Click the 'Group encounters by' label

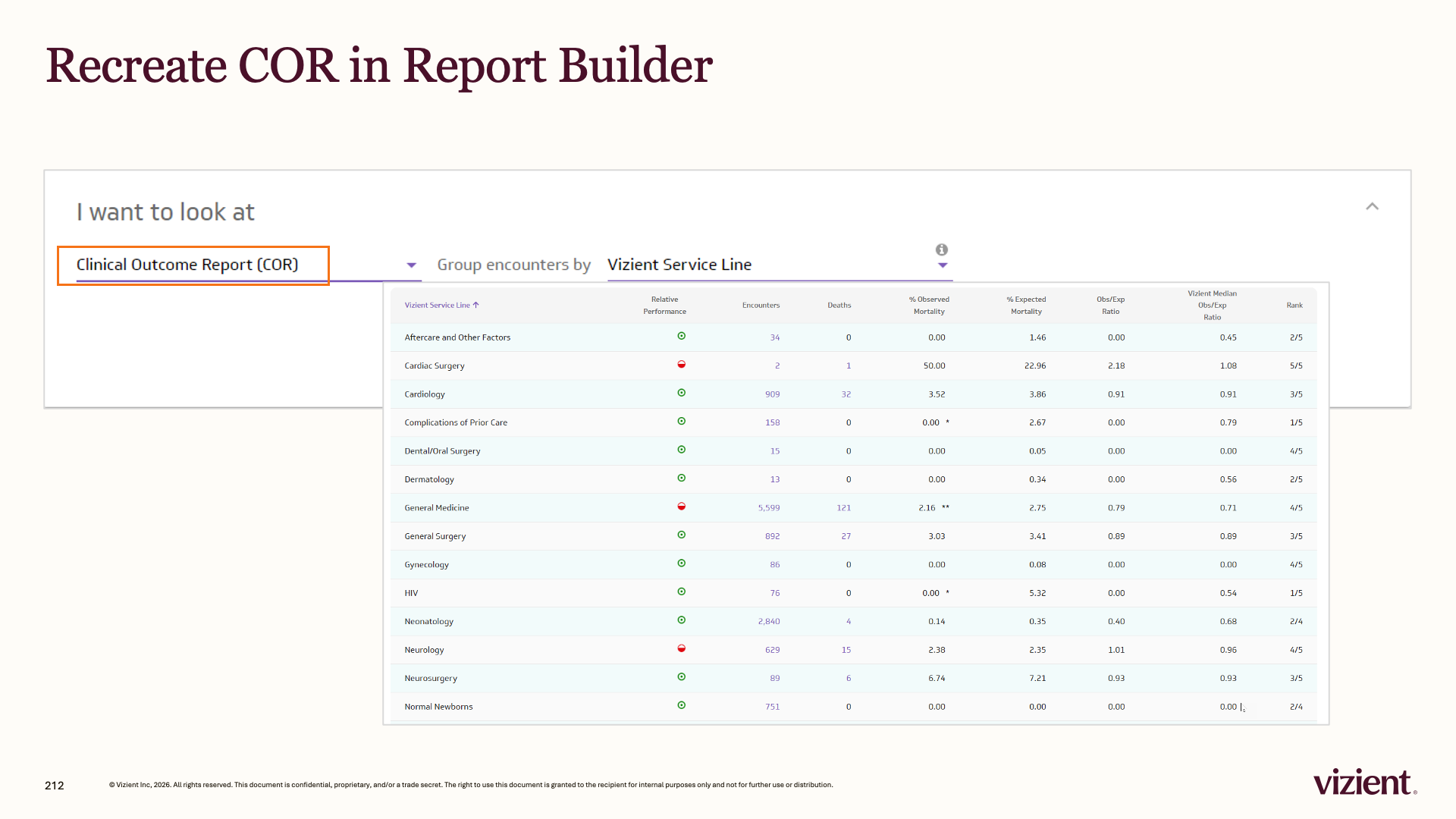513,265
